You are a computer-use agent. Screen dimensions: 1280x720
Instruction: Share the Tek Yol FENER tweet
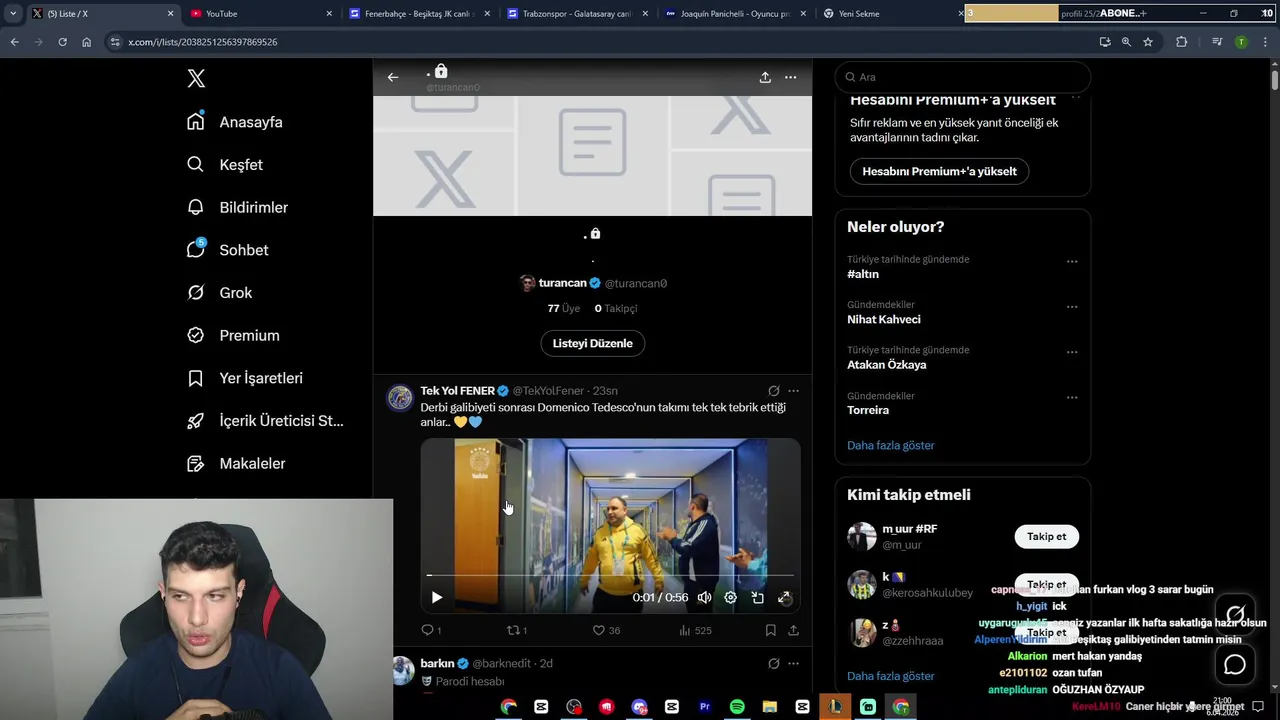point(793,630)
